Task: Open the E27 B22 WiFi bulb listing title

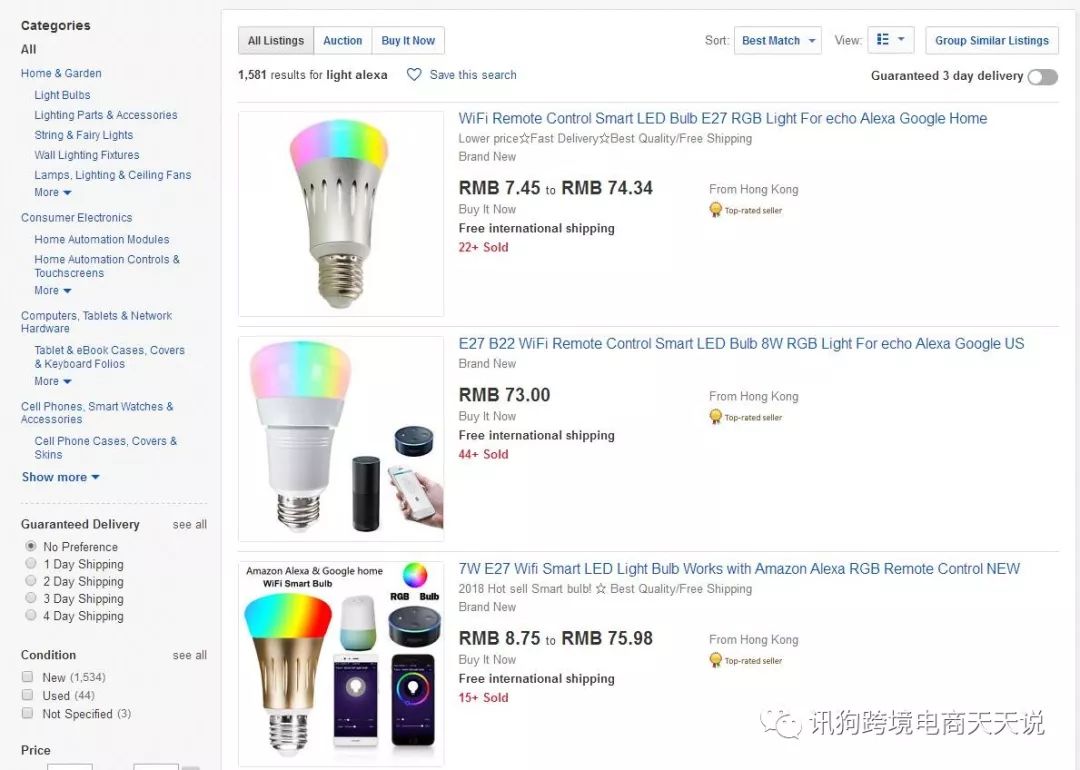Action: [x=741, y=344]
